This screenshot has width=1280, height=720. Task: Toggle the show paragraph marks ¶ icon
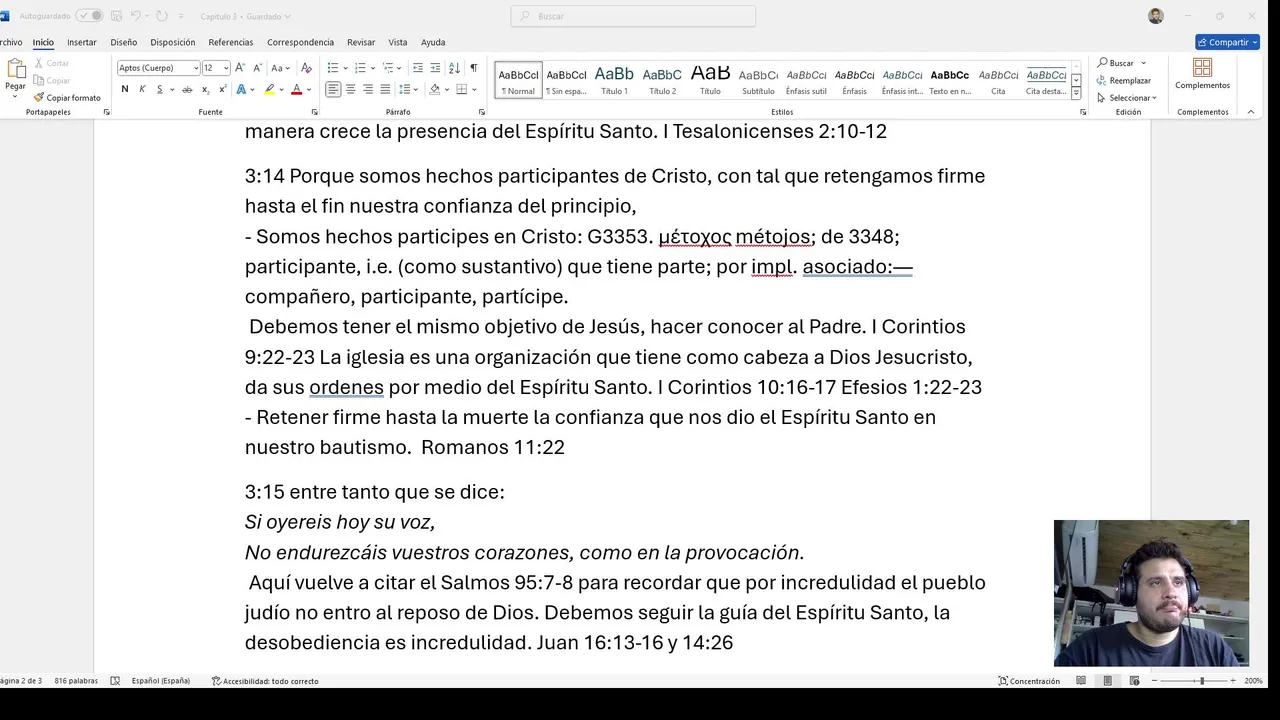point(473,68)
